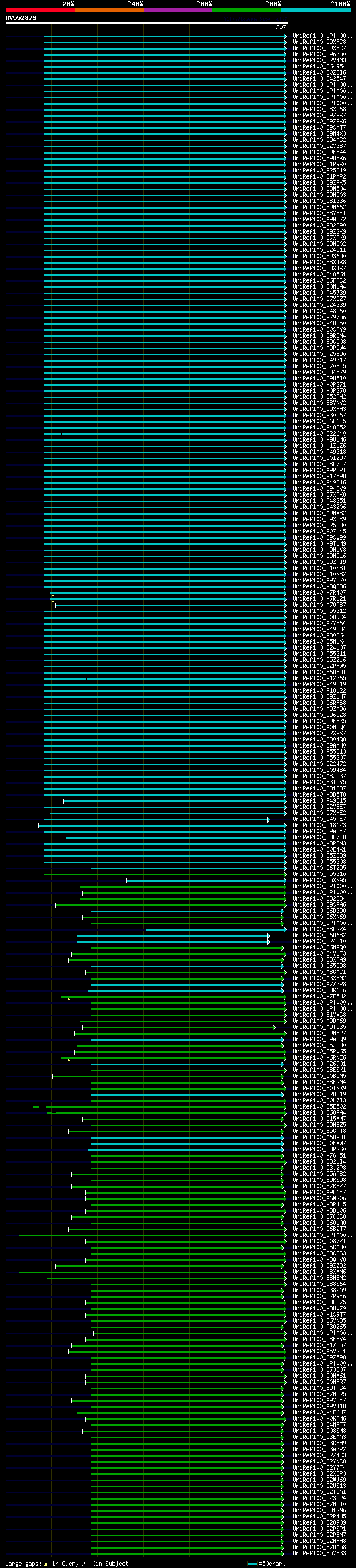The height and width of the screenshot is (1568, 356).
Task: Click arrowhead ending the UniRef100_Q45RE7 alignment
Action: [x=268, y=819]
